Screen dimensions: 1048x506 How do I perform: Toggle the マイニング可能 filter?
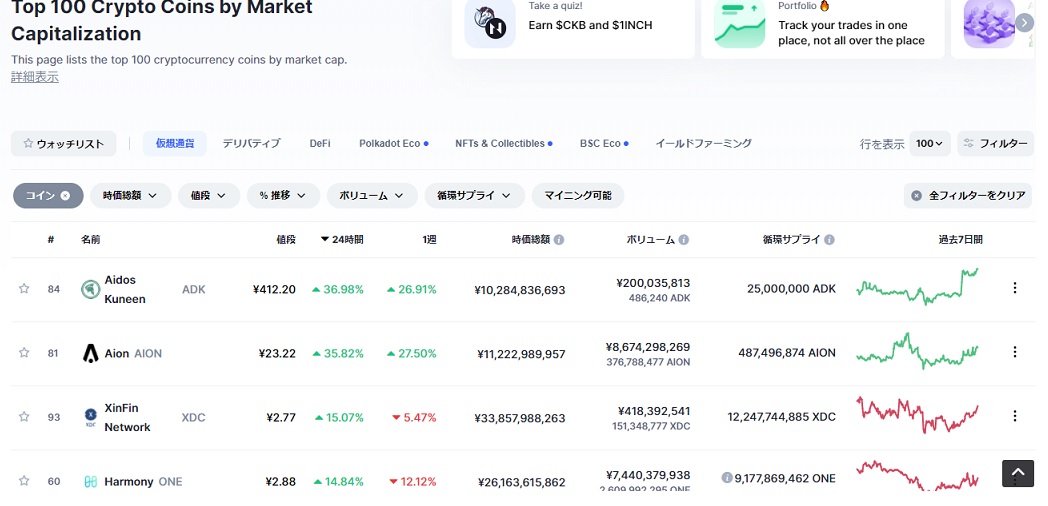coord(578,196)
